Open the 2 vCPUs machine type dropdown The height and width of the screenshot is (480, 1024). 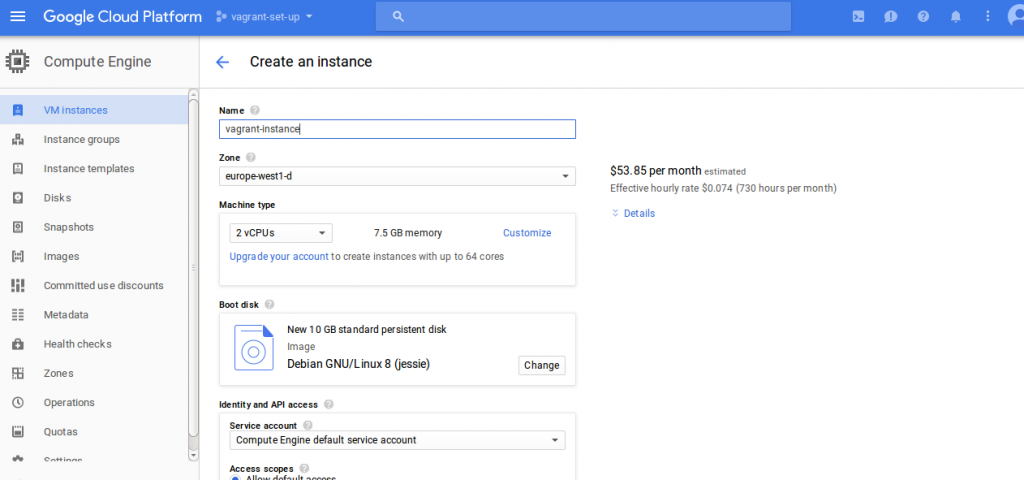coord(281,233)
